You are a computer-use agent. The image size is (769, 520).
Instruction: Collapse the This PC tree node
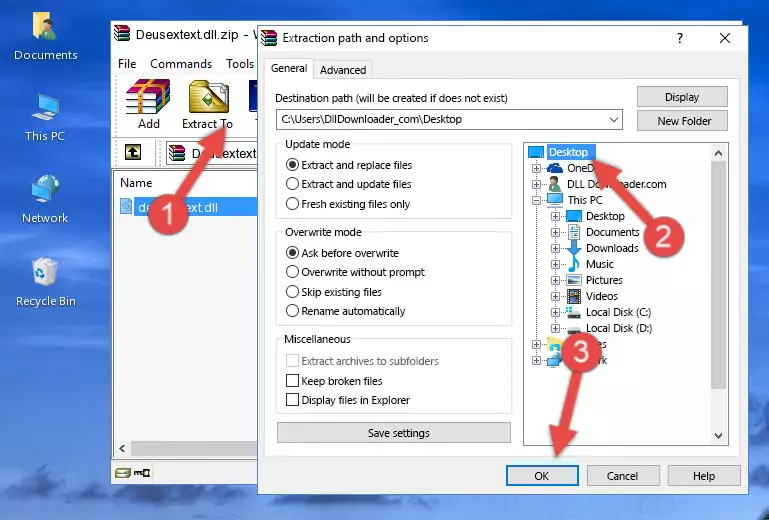(x=536, y=200)
